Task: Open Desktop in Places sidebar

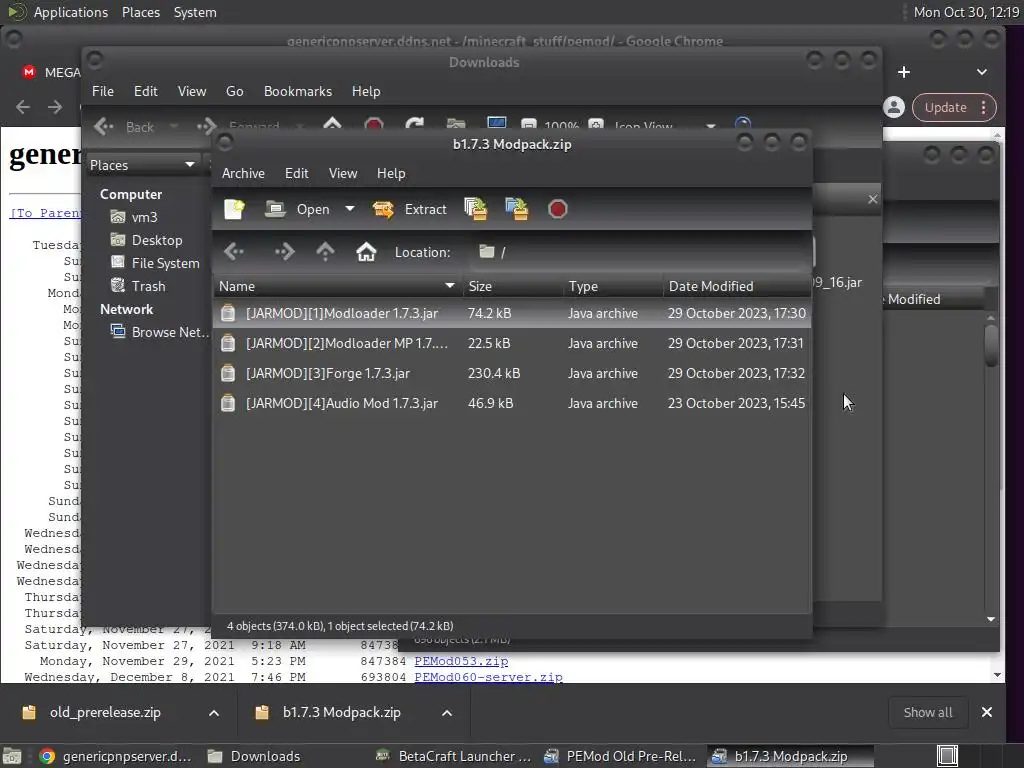Action: point(147,240)
